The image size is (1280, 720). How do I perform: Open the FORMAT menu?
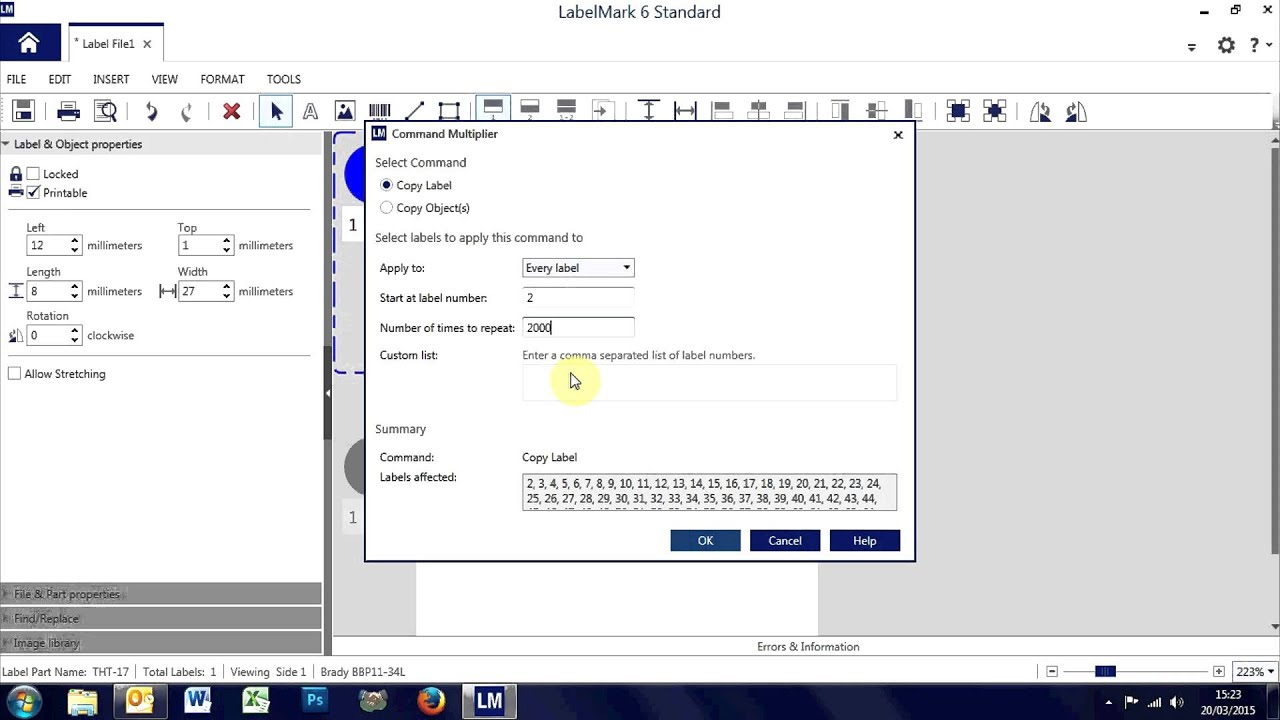[222, 79]
